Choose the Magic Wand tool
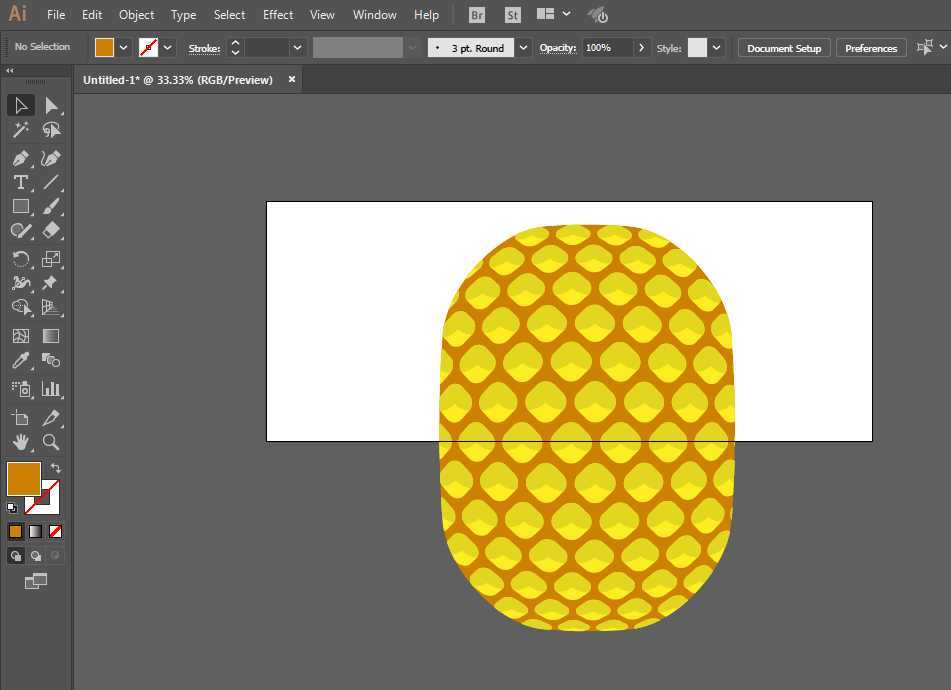The width and height of the screenshot is (951, 690). point(20,130)
